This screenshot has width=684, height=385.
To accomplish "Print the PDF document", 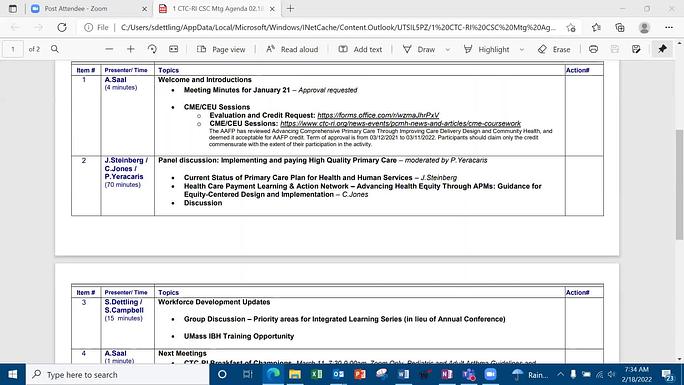I will click(x=593, y=49).
